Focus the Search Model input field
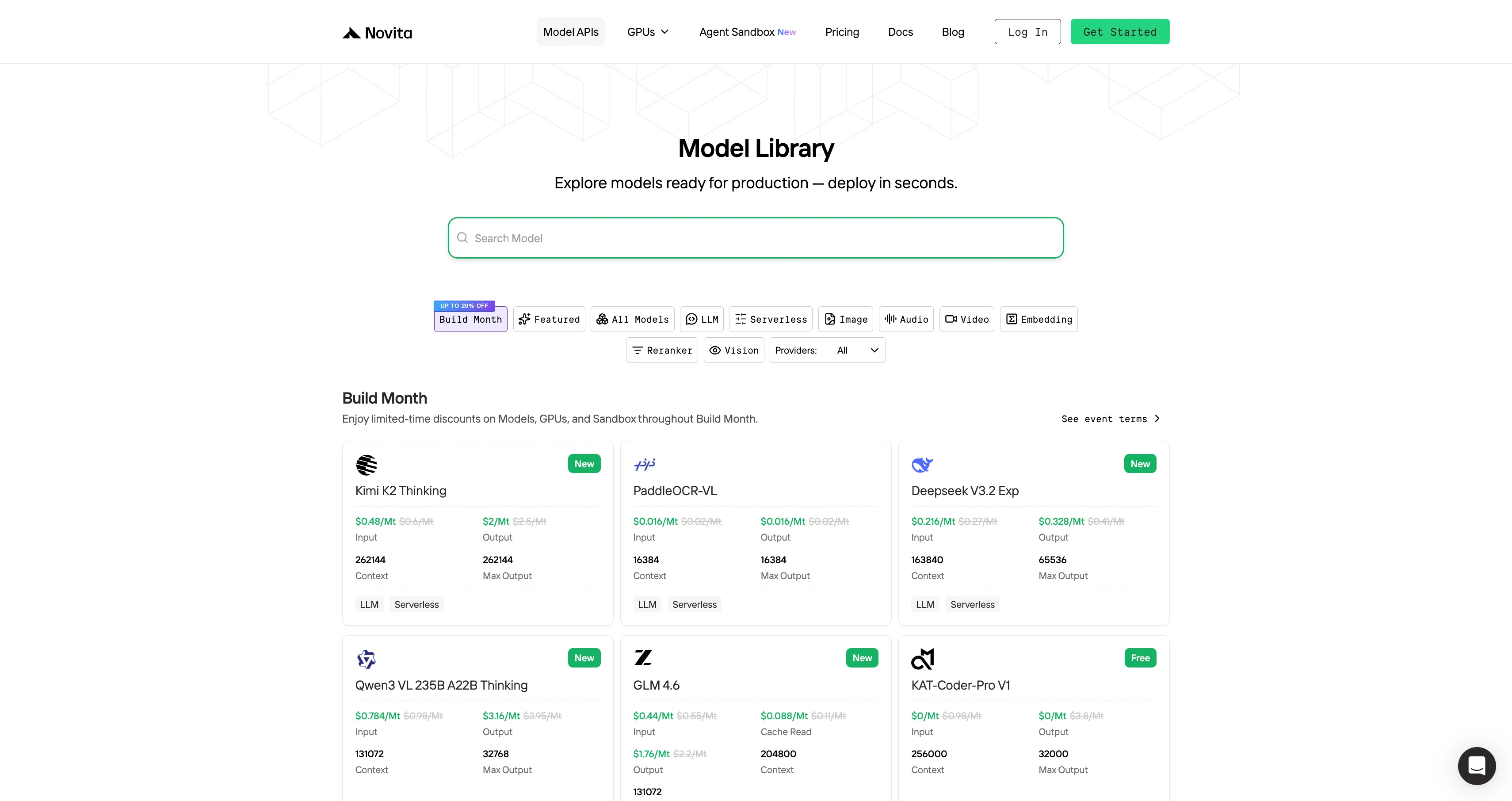This screenshot has height=801, width=1512. 756,238
